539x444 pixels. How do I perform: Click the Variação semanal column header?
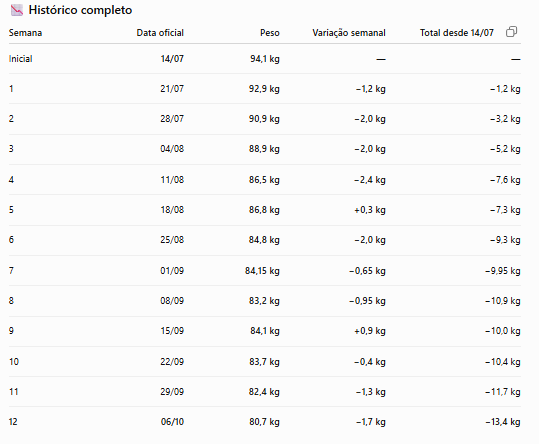point(349,33)
